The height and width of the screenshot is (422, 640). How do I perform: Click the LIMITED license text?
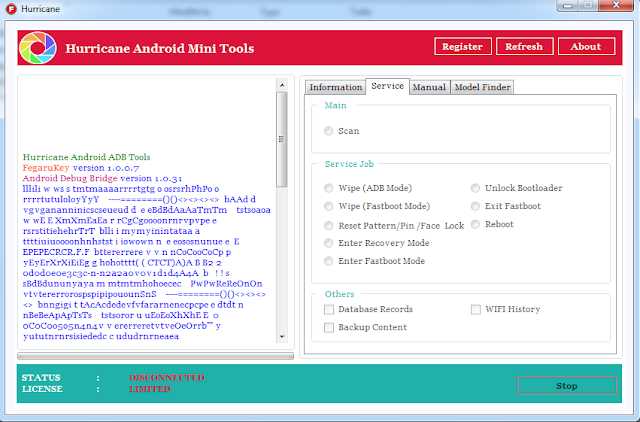pos(150,389)
